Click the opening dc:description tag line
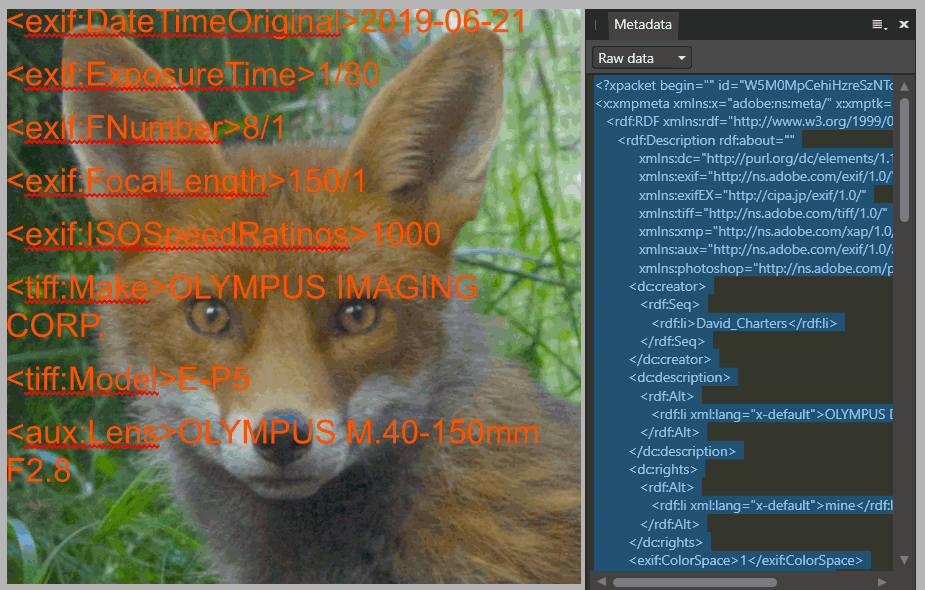Screen dimensions: 925x590 682,377
